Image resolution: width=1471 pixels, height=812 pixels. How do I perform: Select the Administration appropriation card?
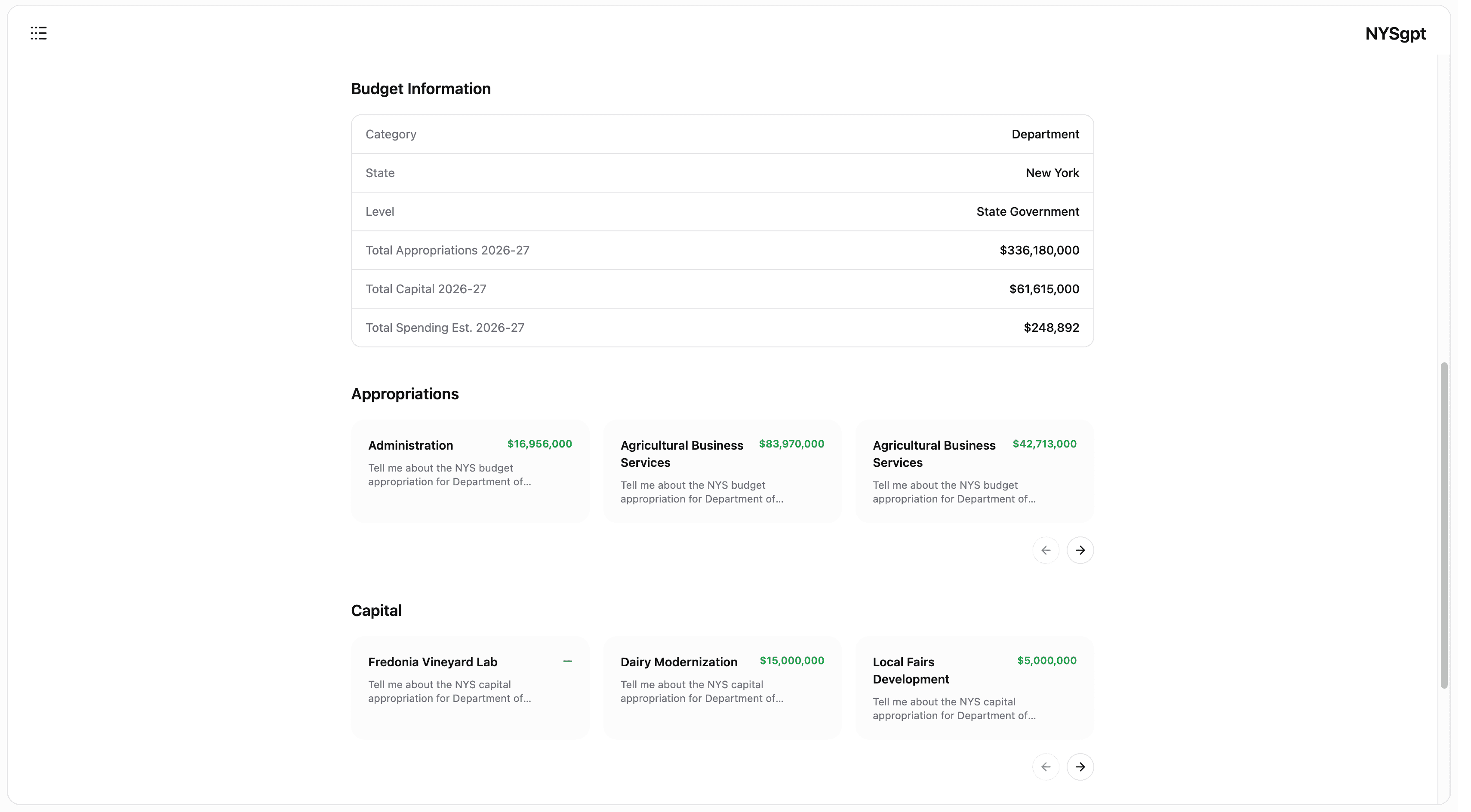(x=469, y=471)
